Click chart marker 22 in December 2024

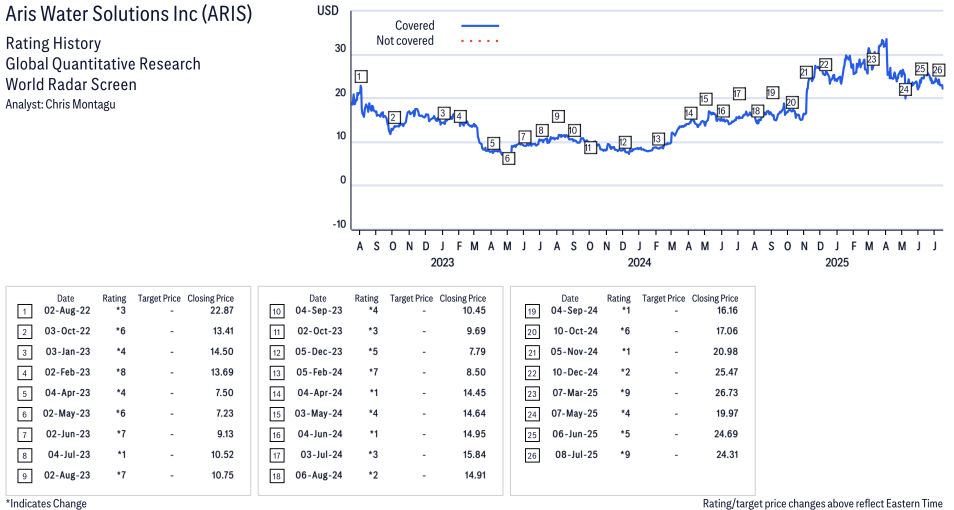(x=825, y=65)
